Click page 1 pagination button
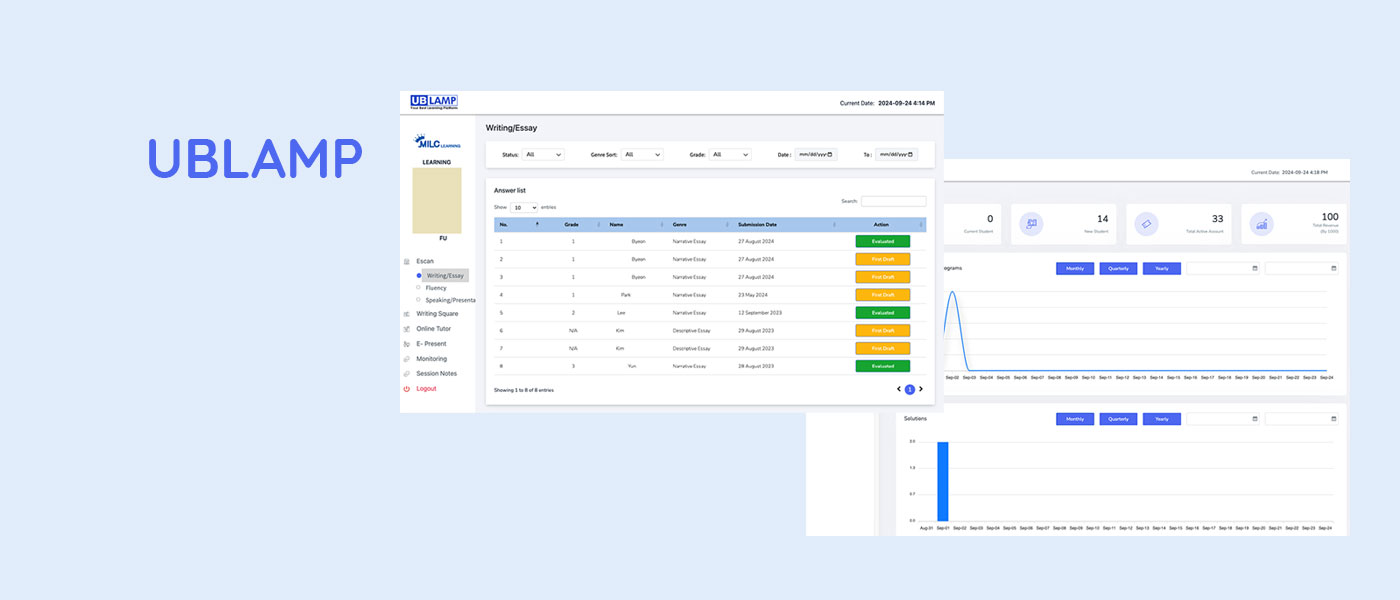The image size is (1400, 600). [x=909, y=389]
